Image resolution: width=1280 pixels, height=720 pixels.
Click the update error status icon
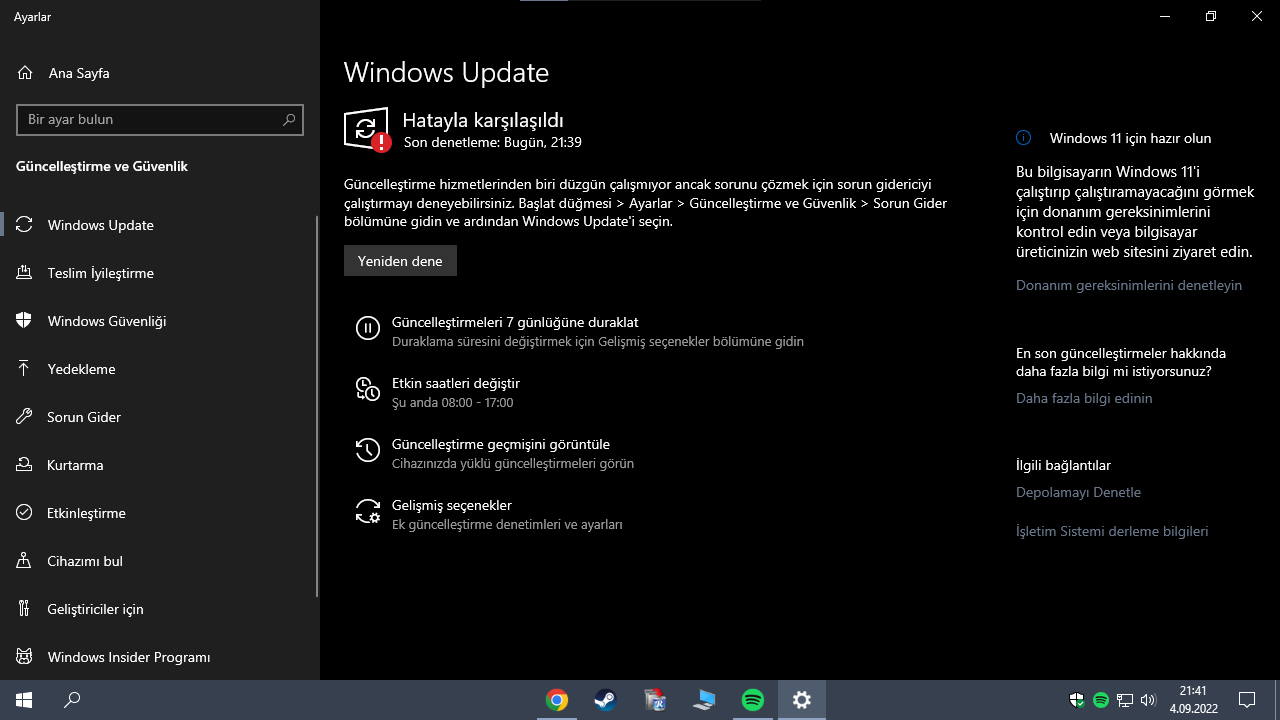click(367, 130)
